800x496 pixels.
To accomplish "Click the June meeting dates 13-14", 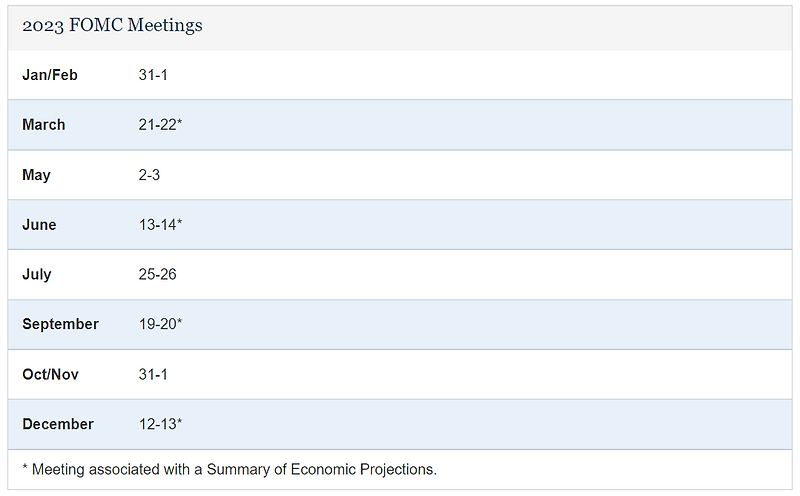I will tap(158, 225).
